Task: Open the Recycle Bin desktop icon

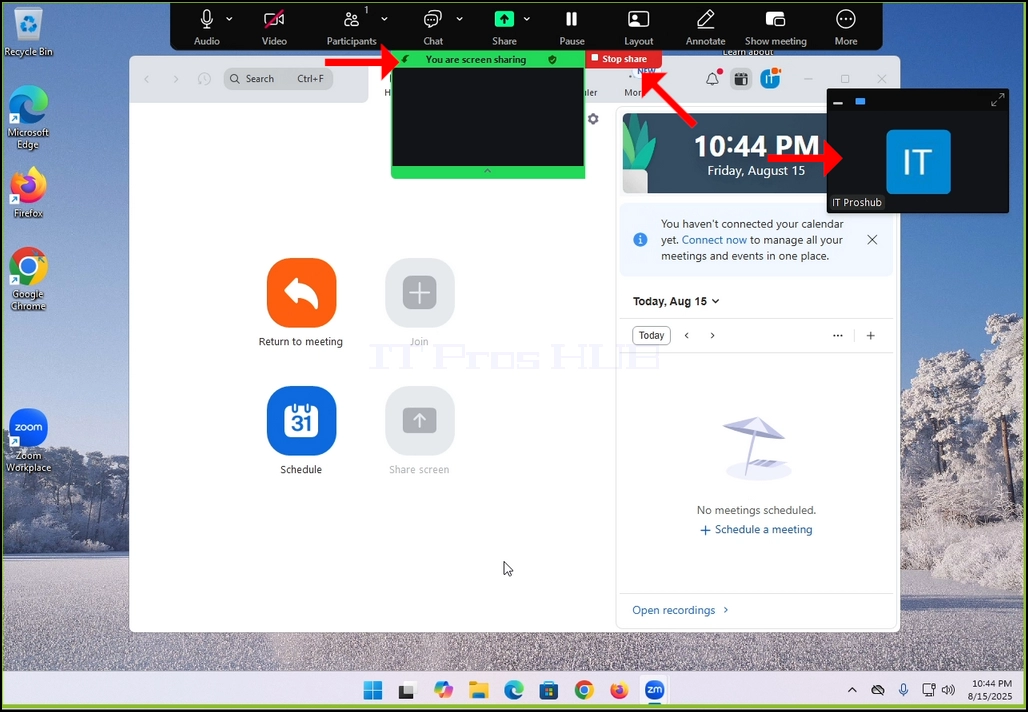Action: (x=28, y=32)
